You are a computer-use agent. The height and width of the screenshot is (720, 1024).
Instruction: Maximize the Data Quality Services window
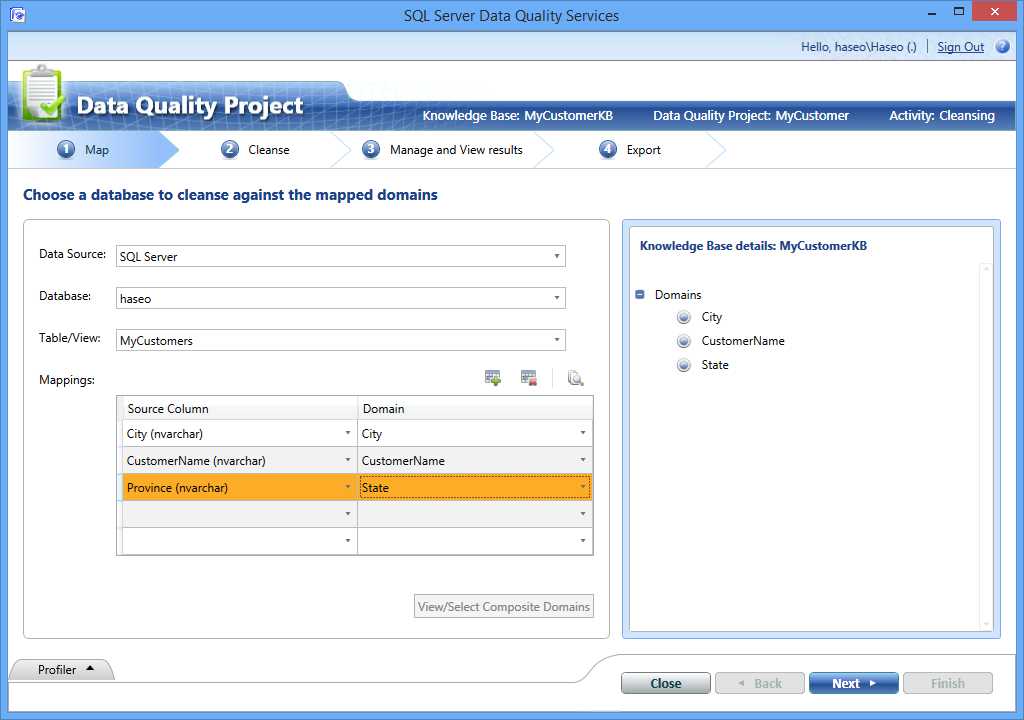959,12
